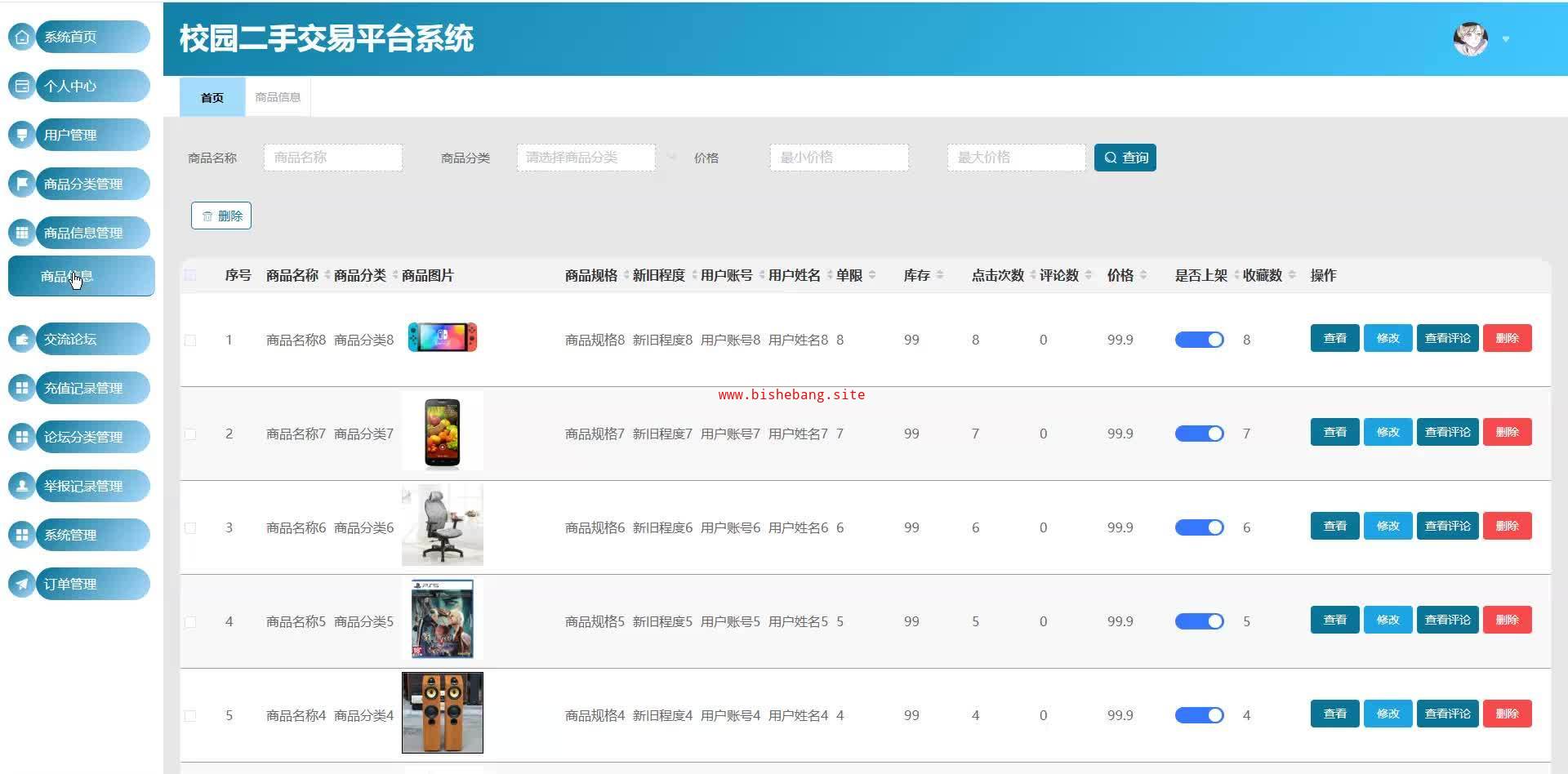Viewport: 1568px width, 774px height.
Task: Click the grid icon beside 商品信息管理
Action: [x=22, y=233]
